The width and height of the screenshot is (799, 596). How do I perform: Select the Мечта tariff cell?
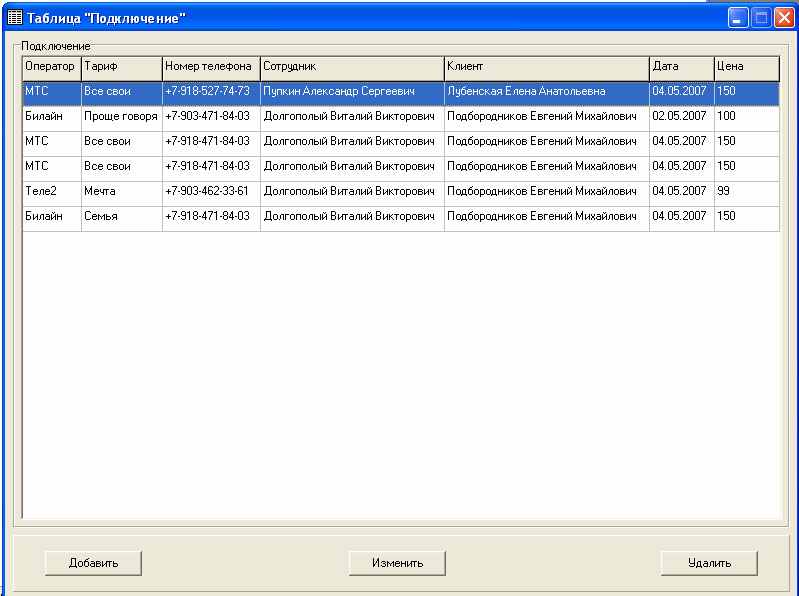[x=122, y=194]
